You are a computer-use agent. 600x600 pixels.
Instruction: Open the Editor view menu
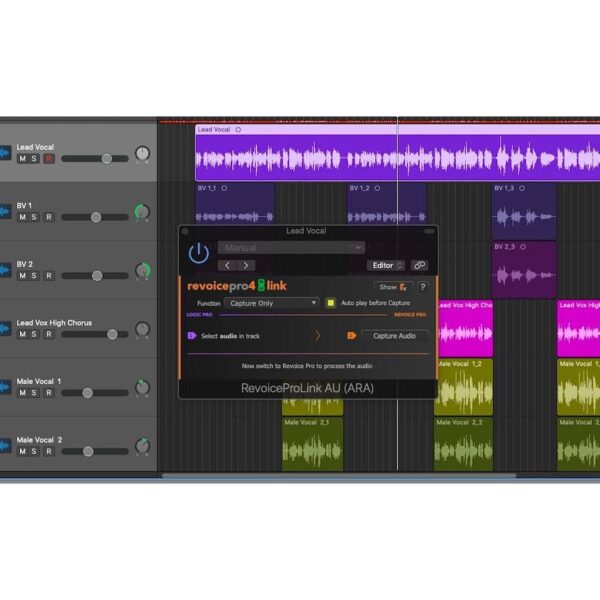(386, 265)
